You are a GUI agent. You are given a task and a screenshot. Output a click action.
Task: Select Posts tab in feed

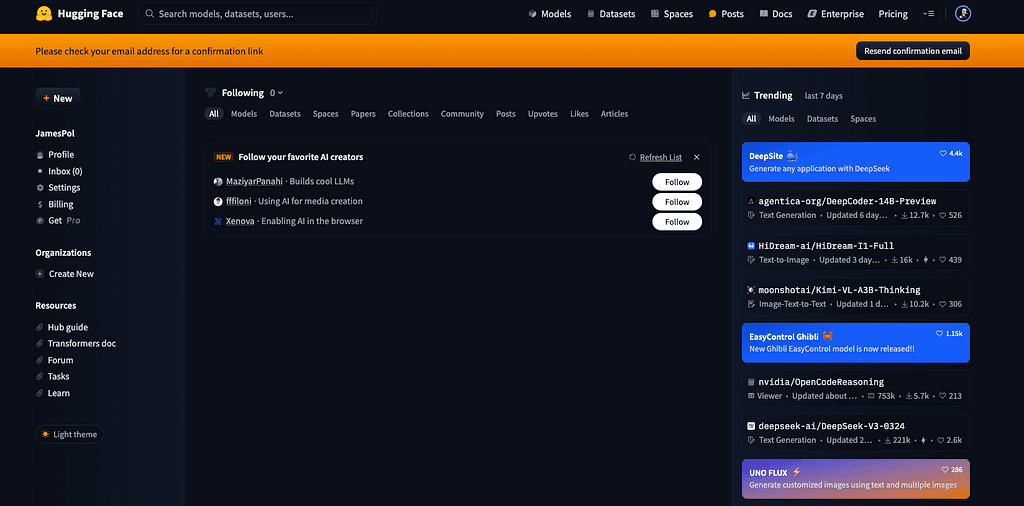505,114
